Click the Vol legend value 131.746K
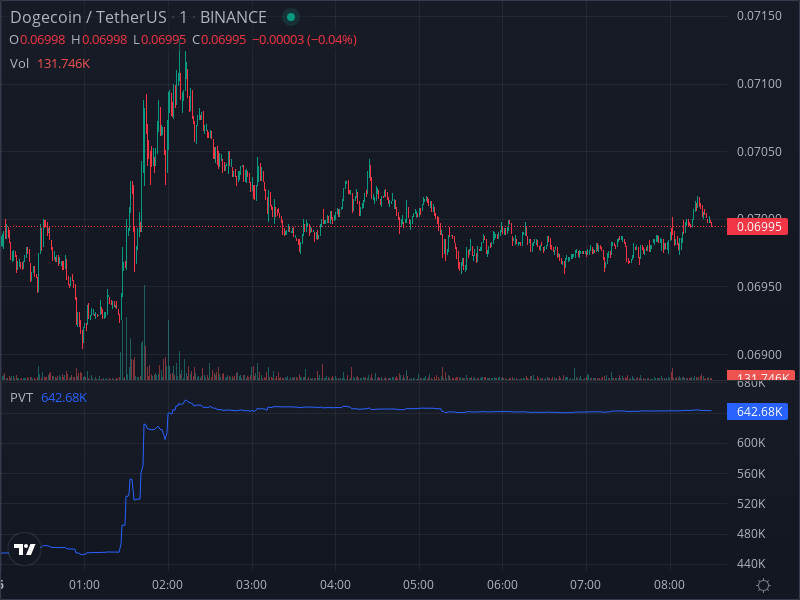 point(63,64)
